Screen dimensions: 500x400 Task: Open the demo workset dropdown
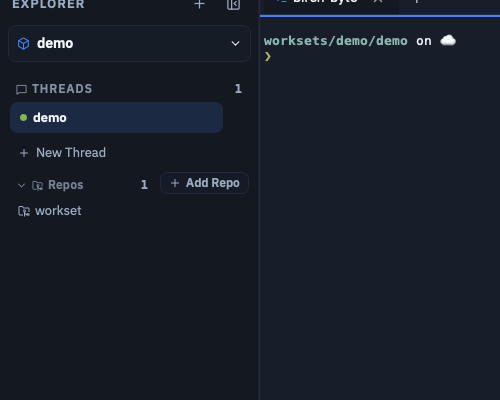click(x=129, y=43)
